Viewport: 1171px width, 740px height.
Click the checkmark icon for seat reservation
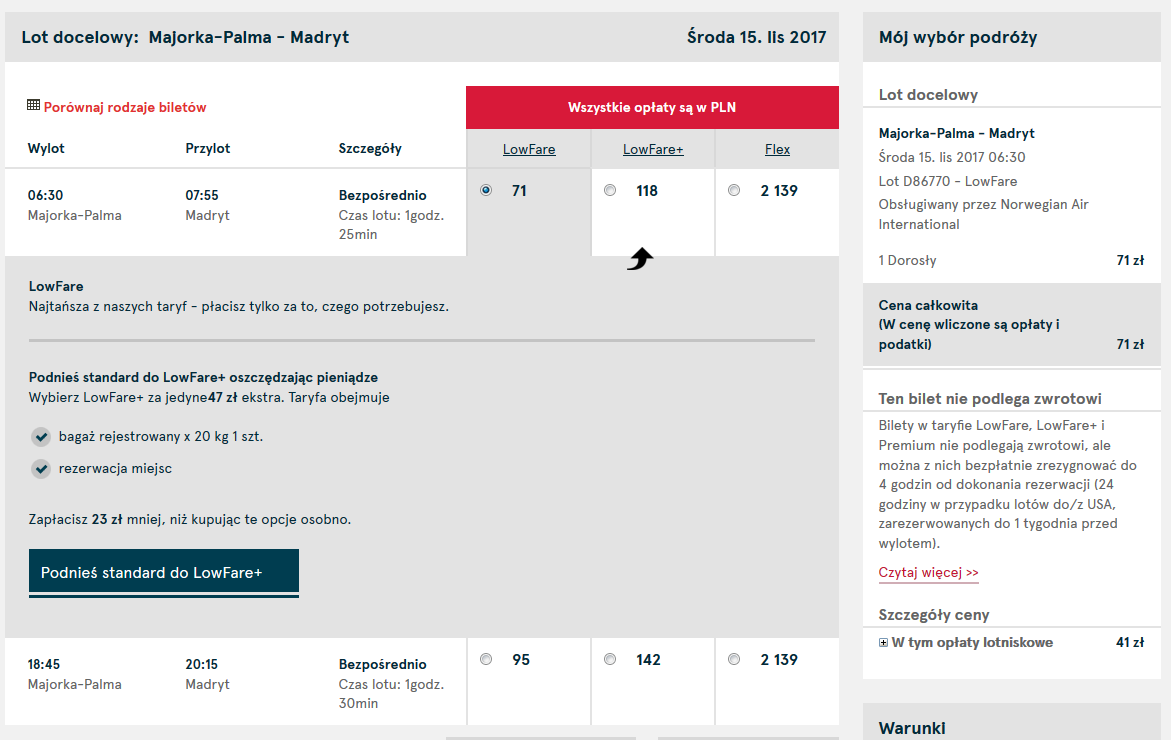pos(41,469)
